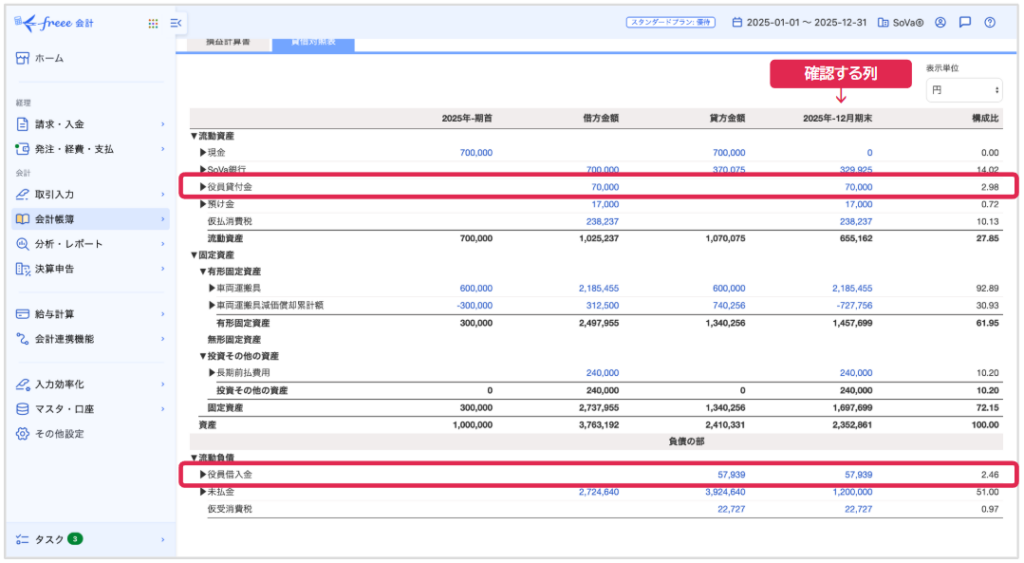
Task: Open the chat message icon
Action: click(x=964, y=22)
